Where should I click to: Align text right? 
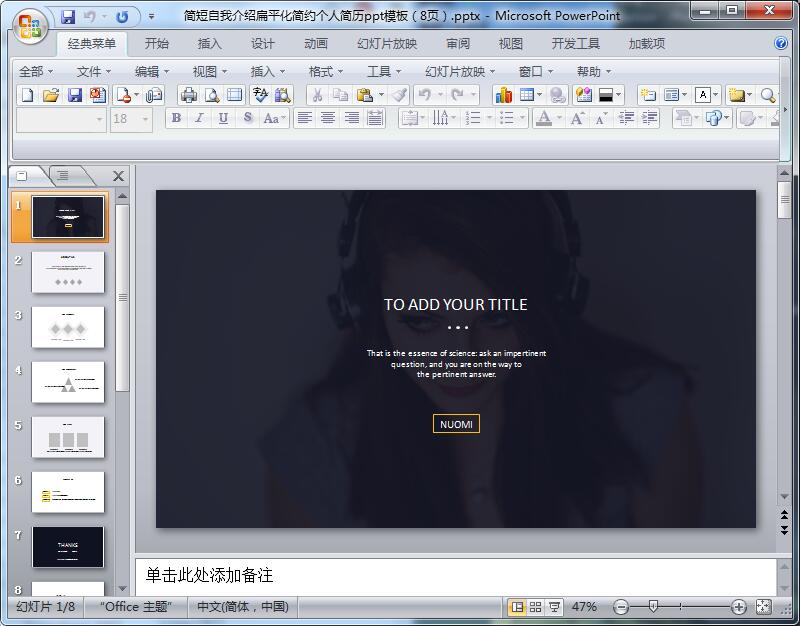pyautogui.click(x=352, y=118)
